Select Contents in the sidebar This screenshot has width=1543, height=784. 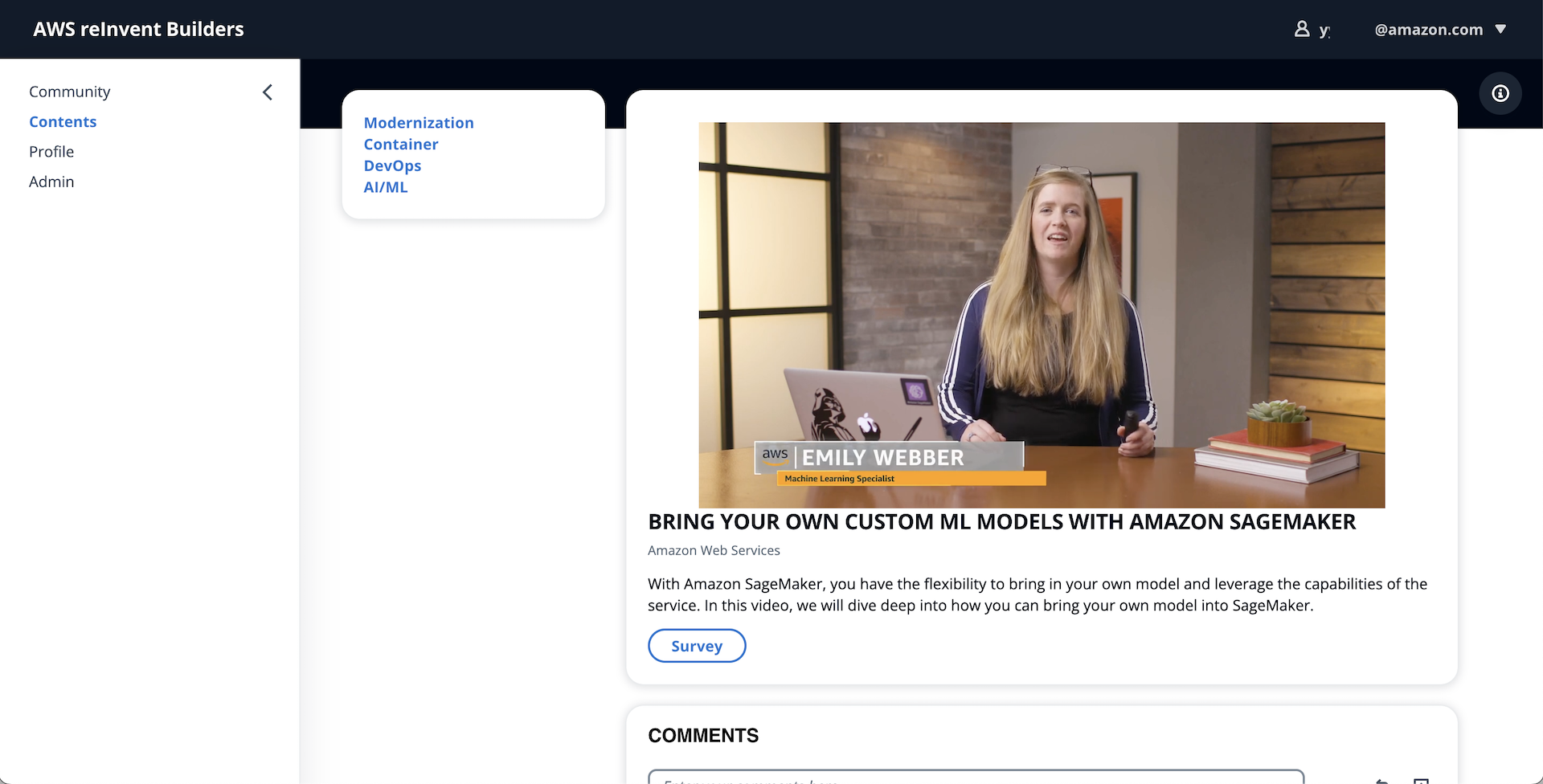pyautogui.click(x=63, y=121)
